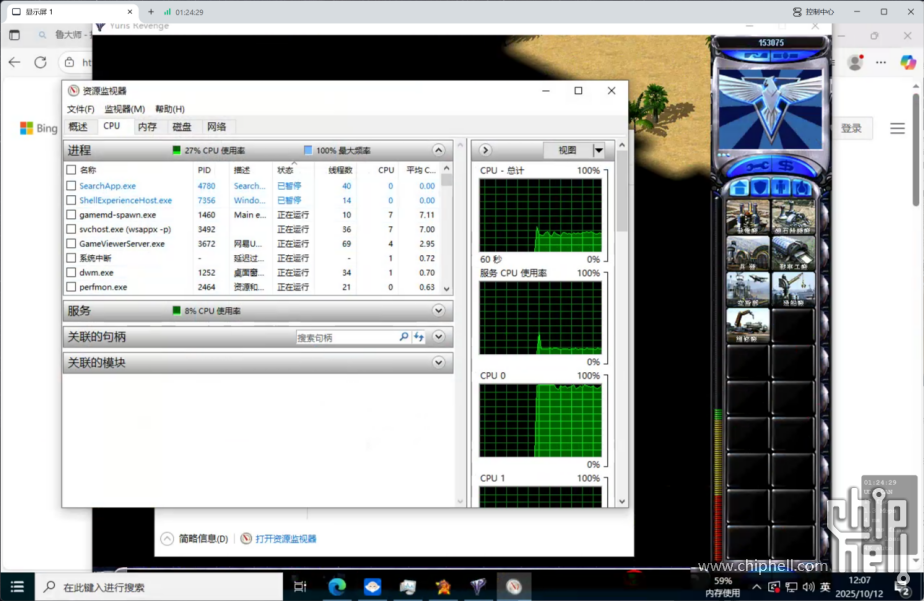This screenshot has height=601, width=924.
Task: Click the sell dollar icon in game sidebar
Action: click(786, 165)
